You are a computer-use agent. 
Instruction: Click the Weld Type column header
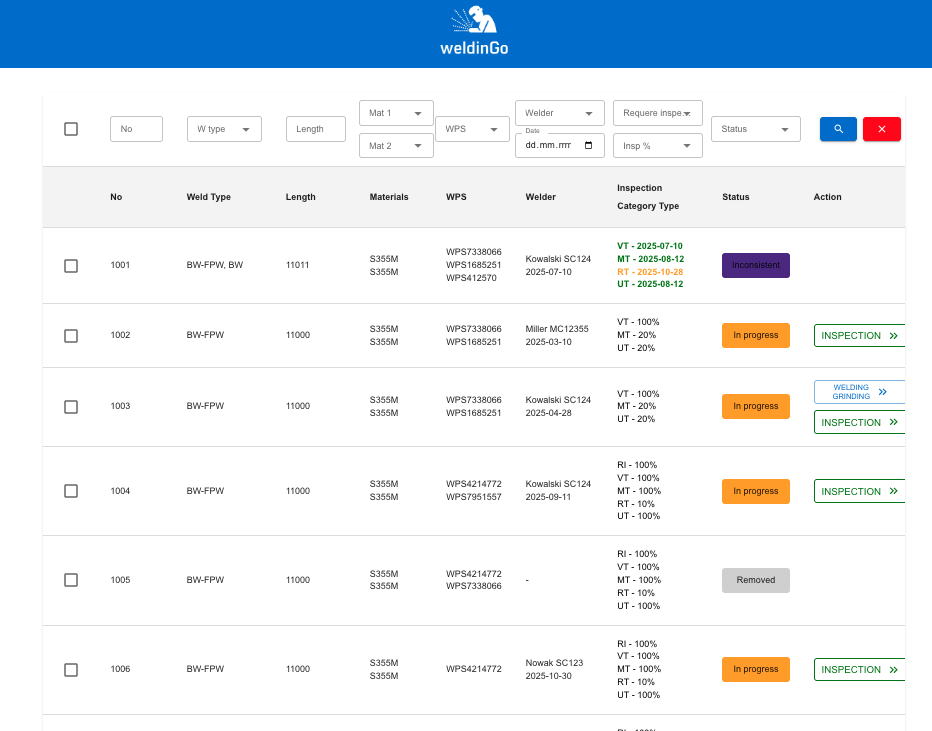pyautogui.click(x=208, y=197)
